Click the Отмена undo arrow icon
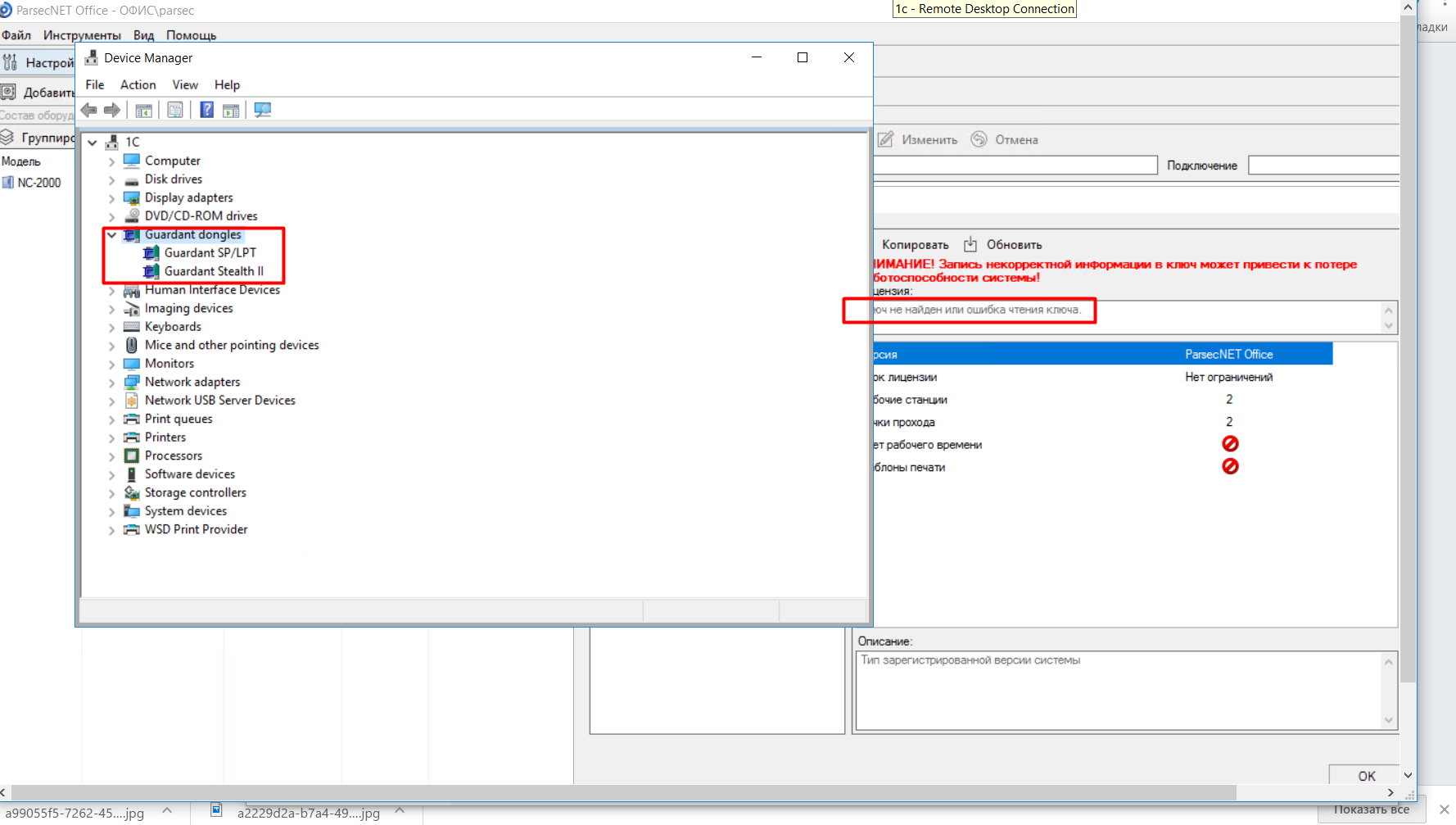 [x=979, y=139]
